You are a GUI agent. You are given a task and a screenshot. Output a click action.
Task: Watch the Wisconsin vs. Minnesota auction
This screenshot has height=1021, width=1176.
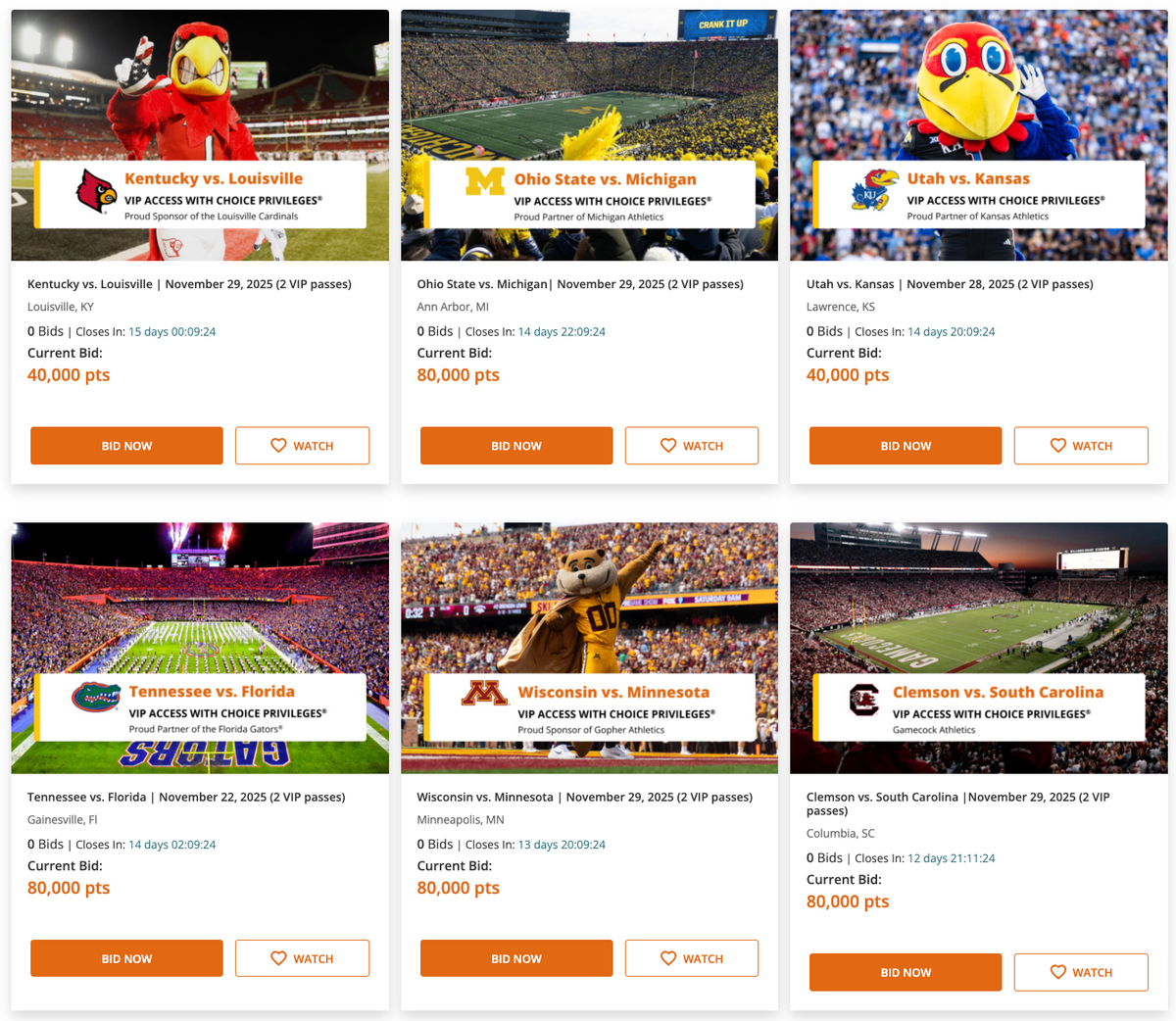tap(692, 958)
